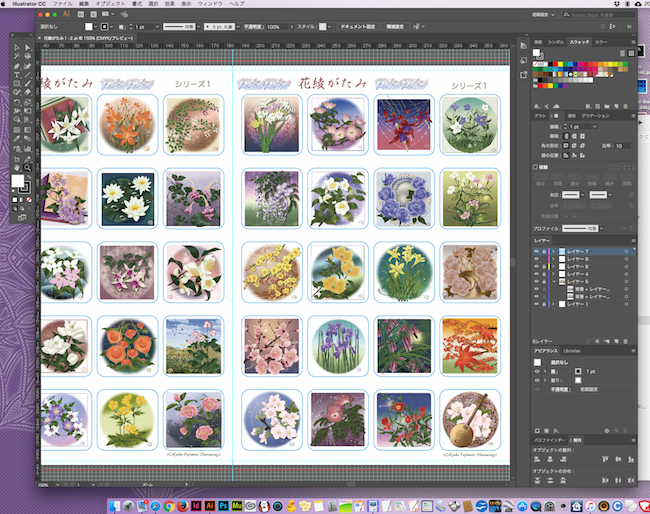Open stroke profile dropdown
Image resolution: width=650 pixels, height=514 pixels.
[x=601, y=228]
